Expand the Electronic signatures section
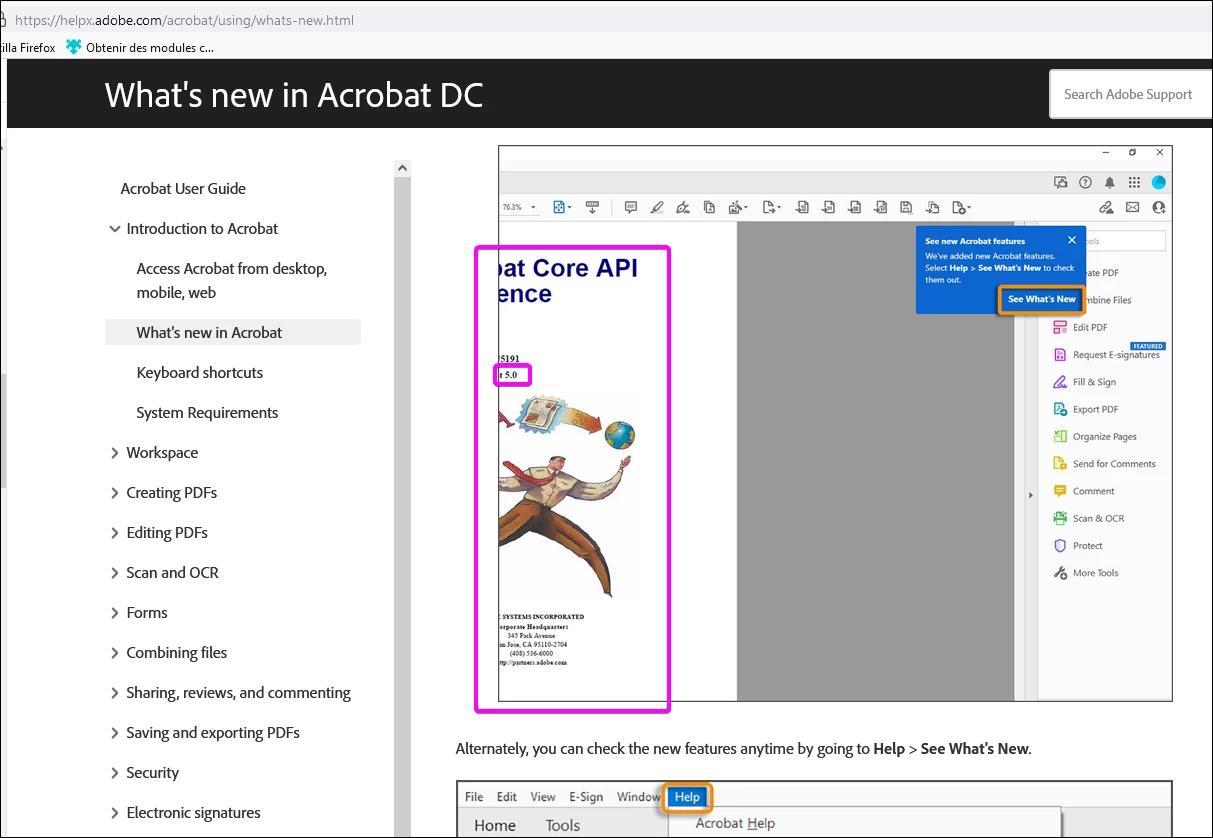 click(114, 813)
